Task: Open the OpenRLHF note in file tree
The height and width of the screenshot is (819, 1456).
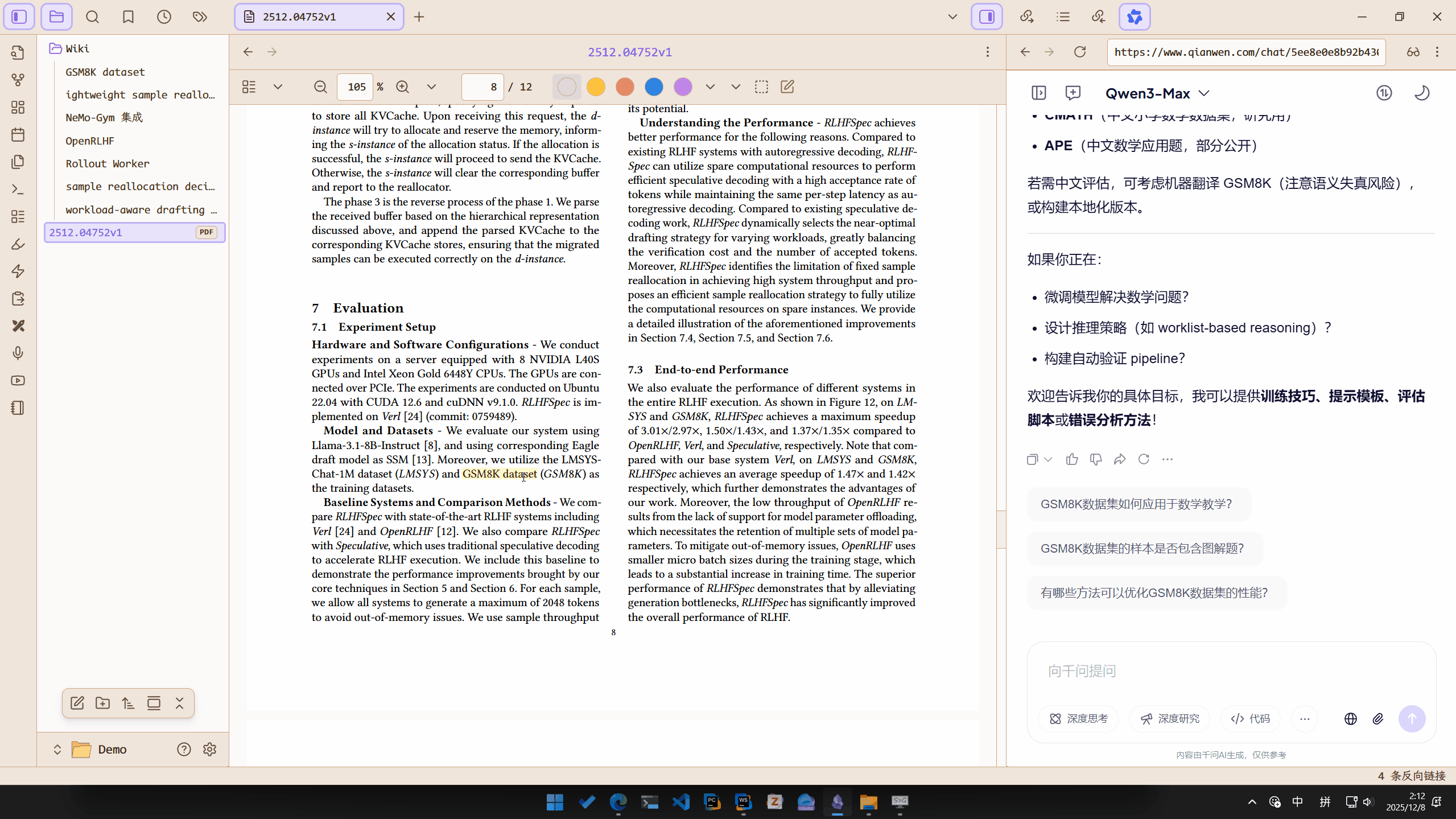Action: tap(90, 141)
